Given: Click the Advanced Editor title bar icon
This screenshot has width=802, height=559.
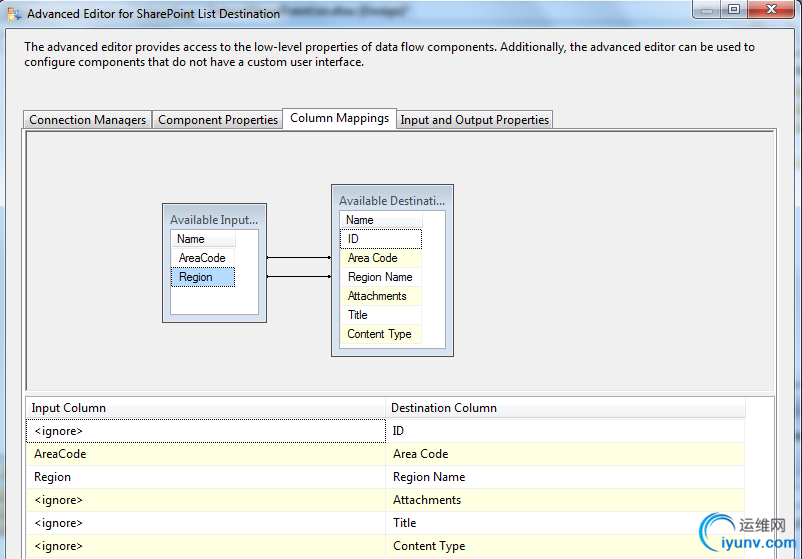Looking at the screenshot, I should (14, 14).
